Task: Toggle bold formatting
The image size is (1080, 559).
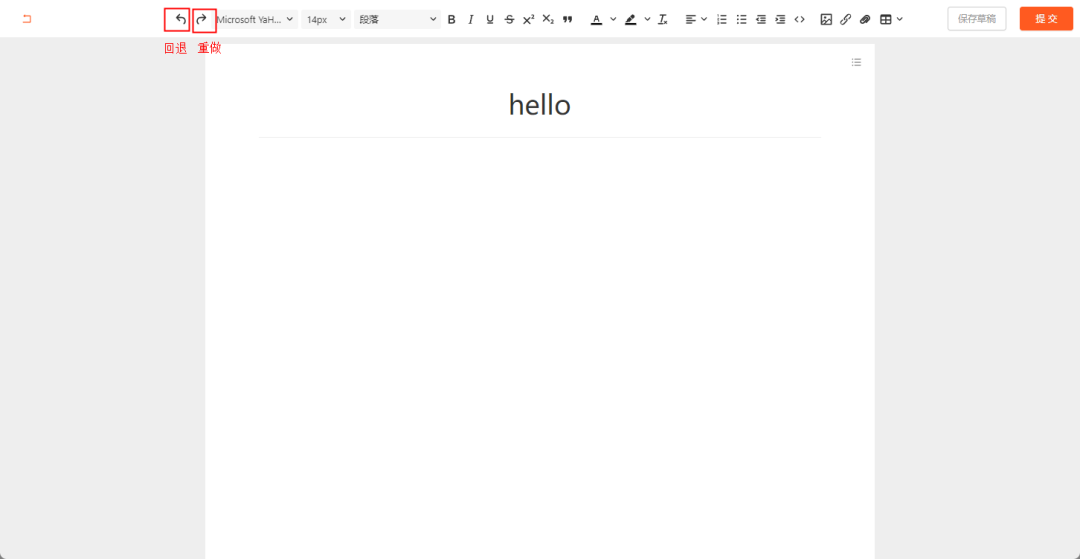Action: (x=451, y=19)
